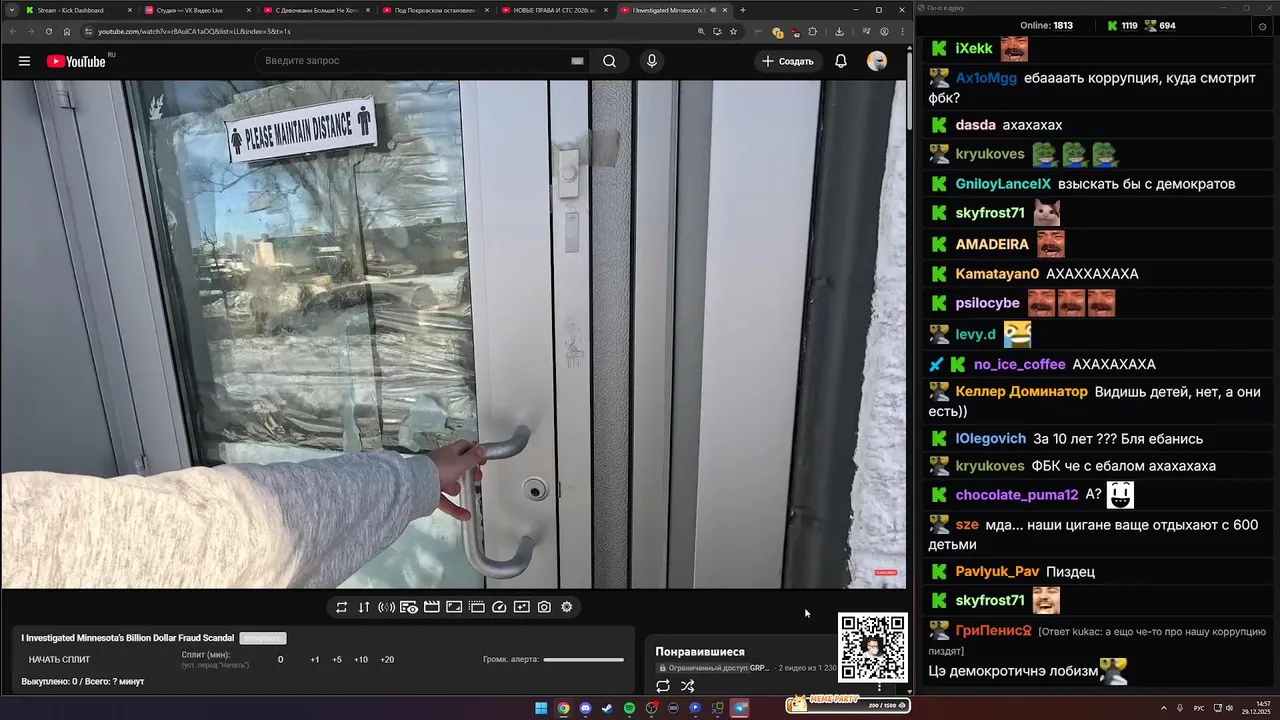This screenshot has height=720, width=1280.
Task: Click the YouTube page scrollbar
Action: point(909,90)
